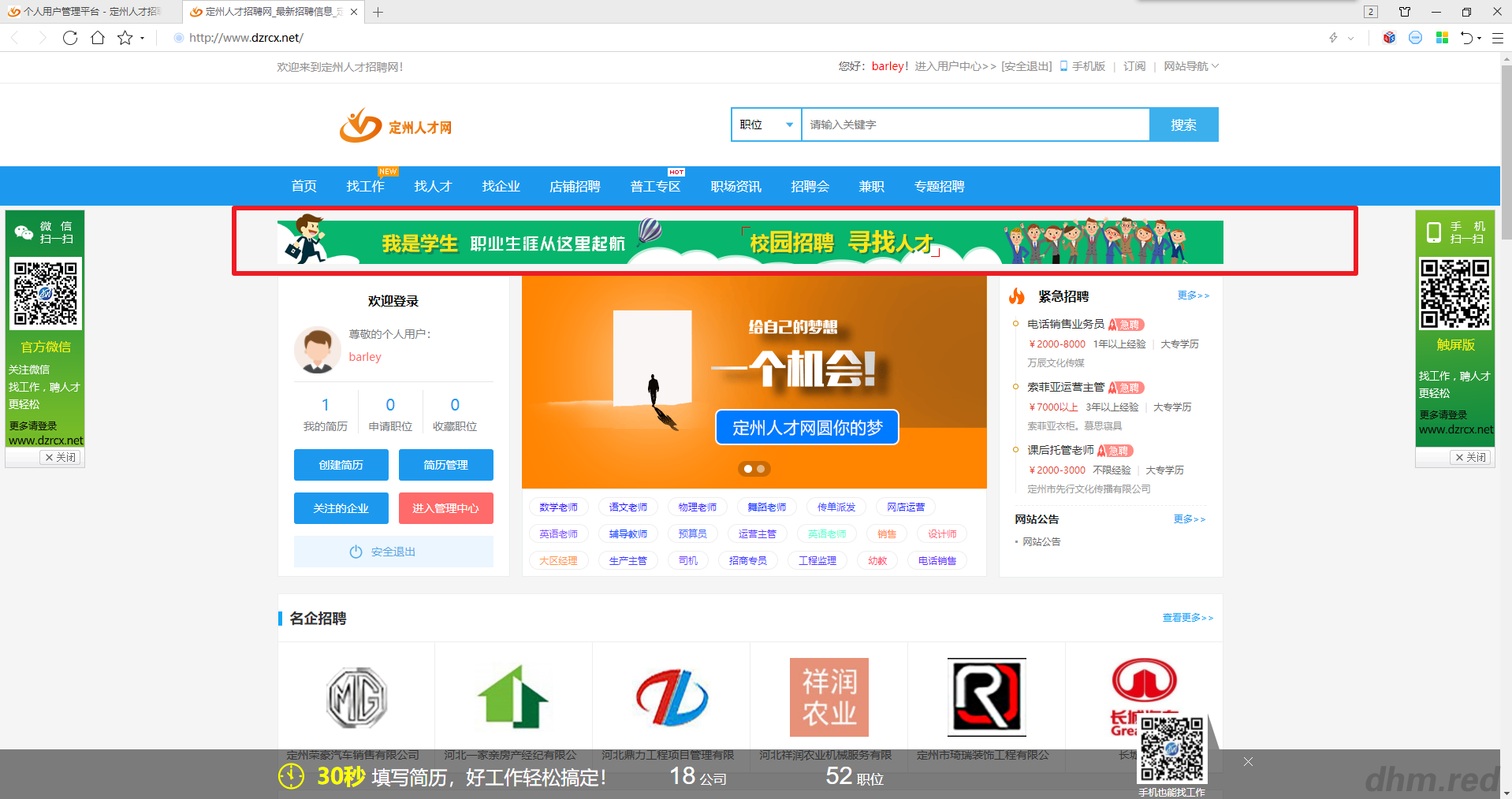The image size is (1512, 799).
Task: Open dropdown next to lightning icon
Action: point(1350,38)
